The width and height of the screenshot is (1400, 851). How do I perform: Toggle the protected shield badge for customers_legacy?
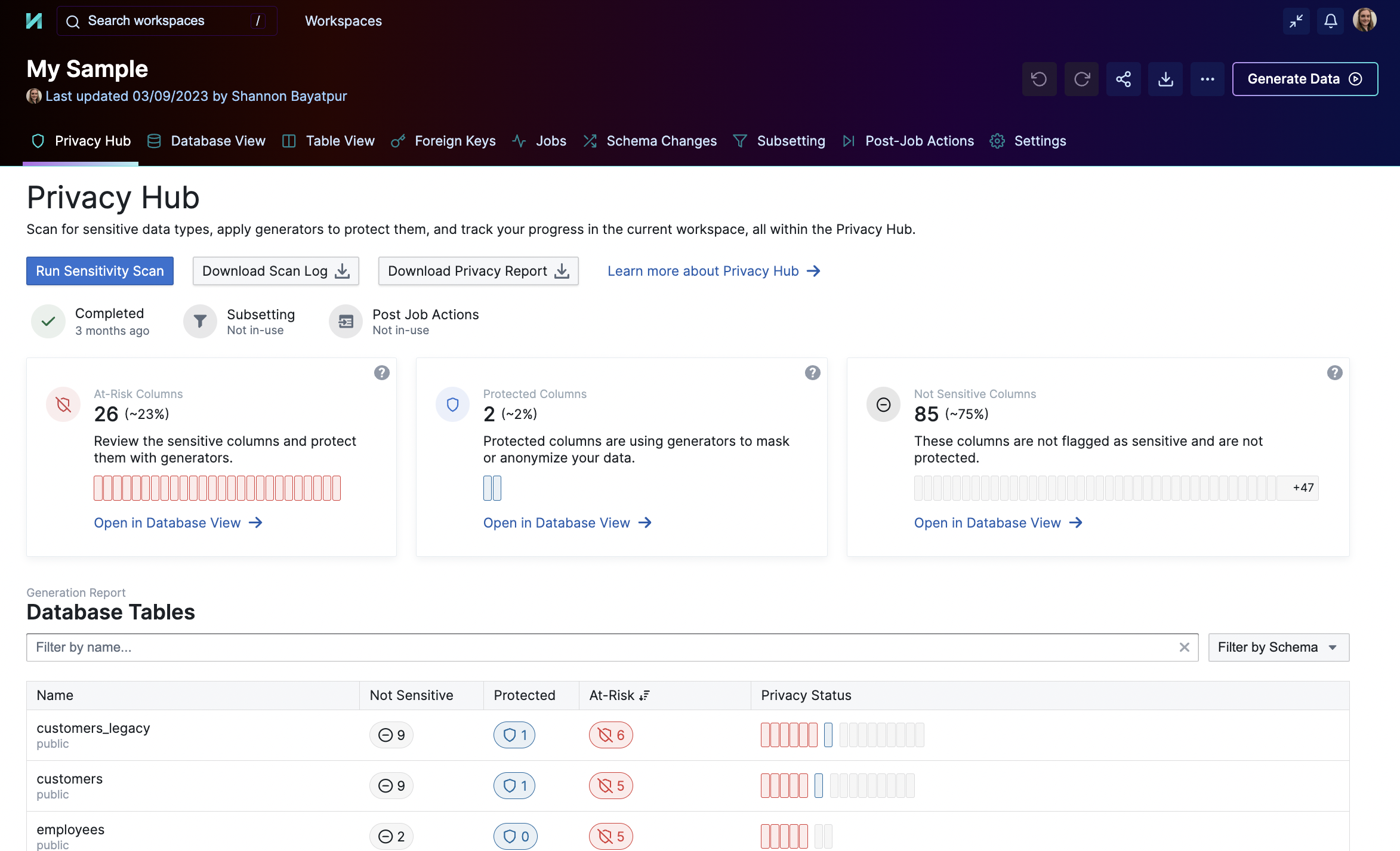tap(514, 735)
